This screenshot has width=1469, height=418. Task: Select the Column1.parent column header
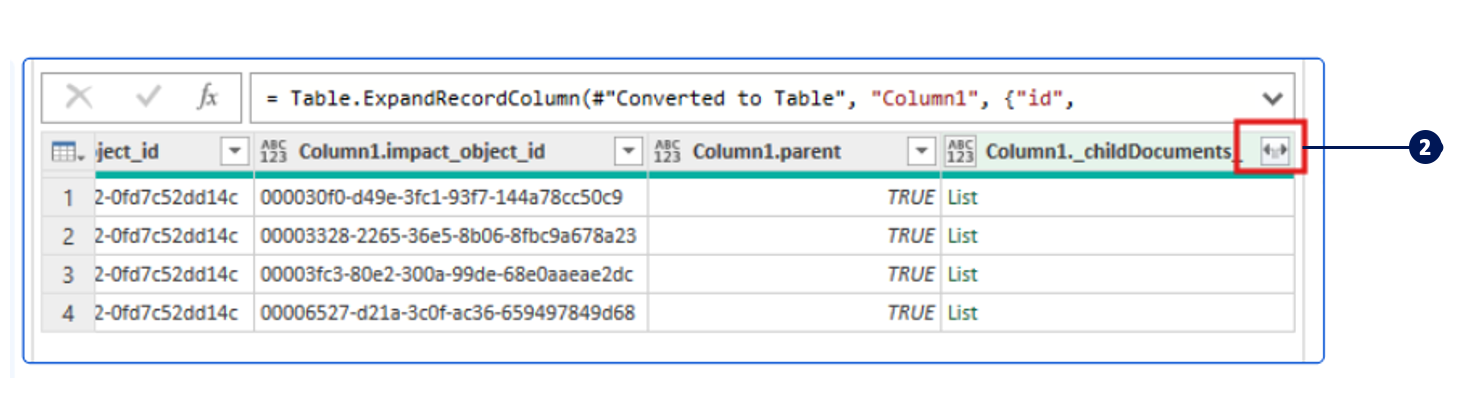[x=767, y=152]
